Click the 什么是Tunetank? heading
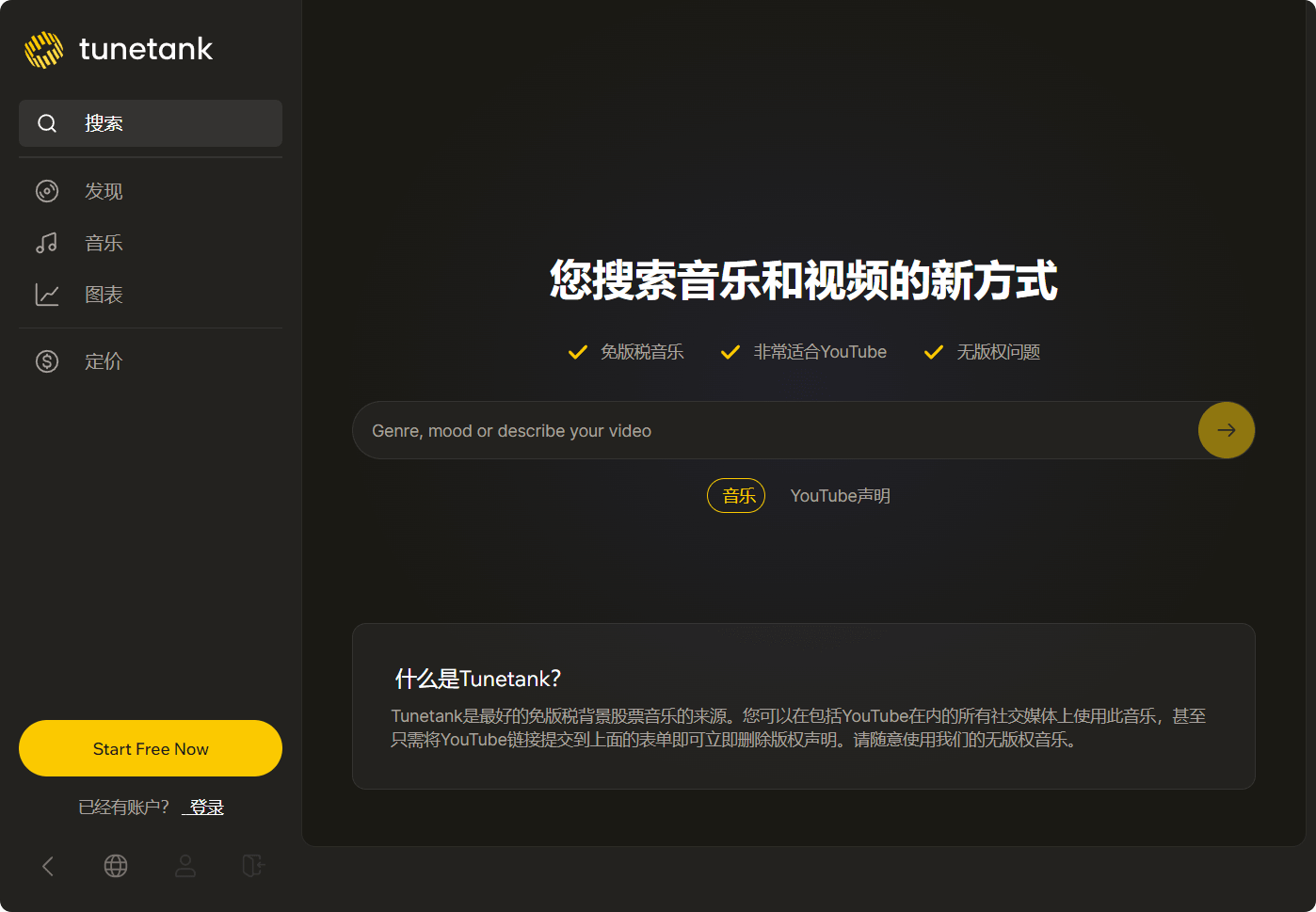The height and width of the screenshot is (912, 1316). [x=478, y=679]
